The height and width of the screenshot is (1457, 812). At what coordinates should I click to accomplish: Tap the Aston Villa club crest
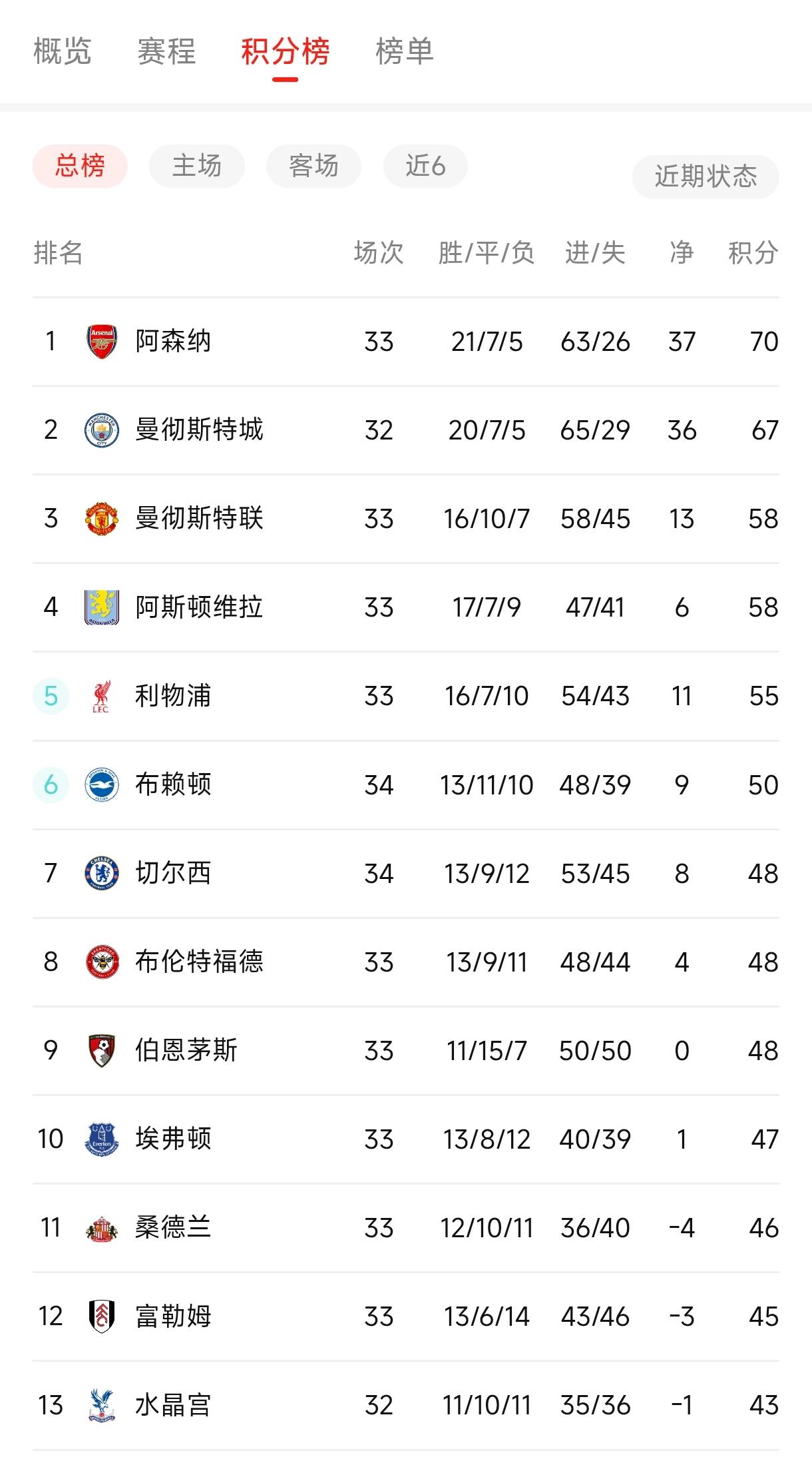tap(102, 607)
